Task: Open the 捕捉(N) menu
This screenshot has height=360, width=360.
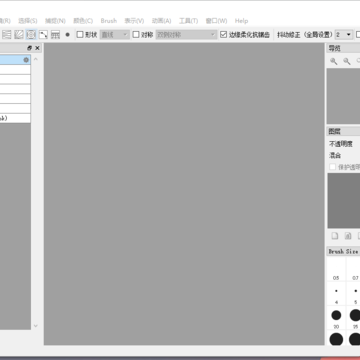Action: [x=55, y=21]
